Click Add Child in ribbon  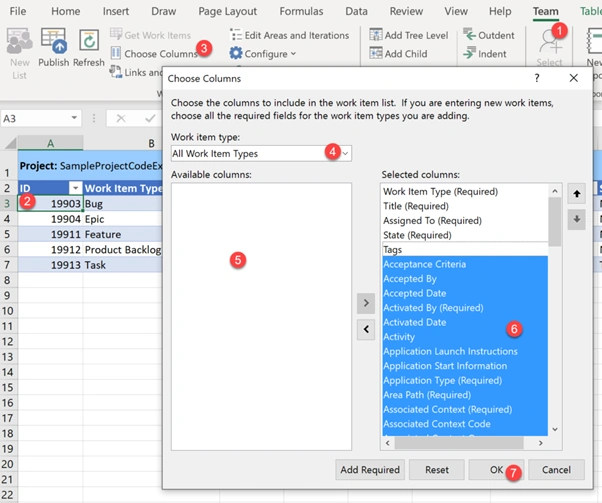point(399,53)
